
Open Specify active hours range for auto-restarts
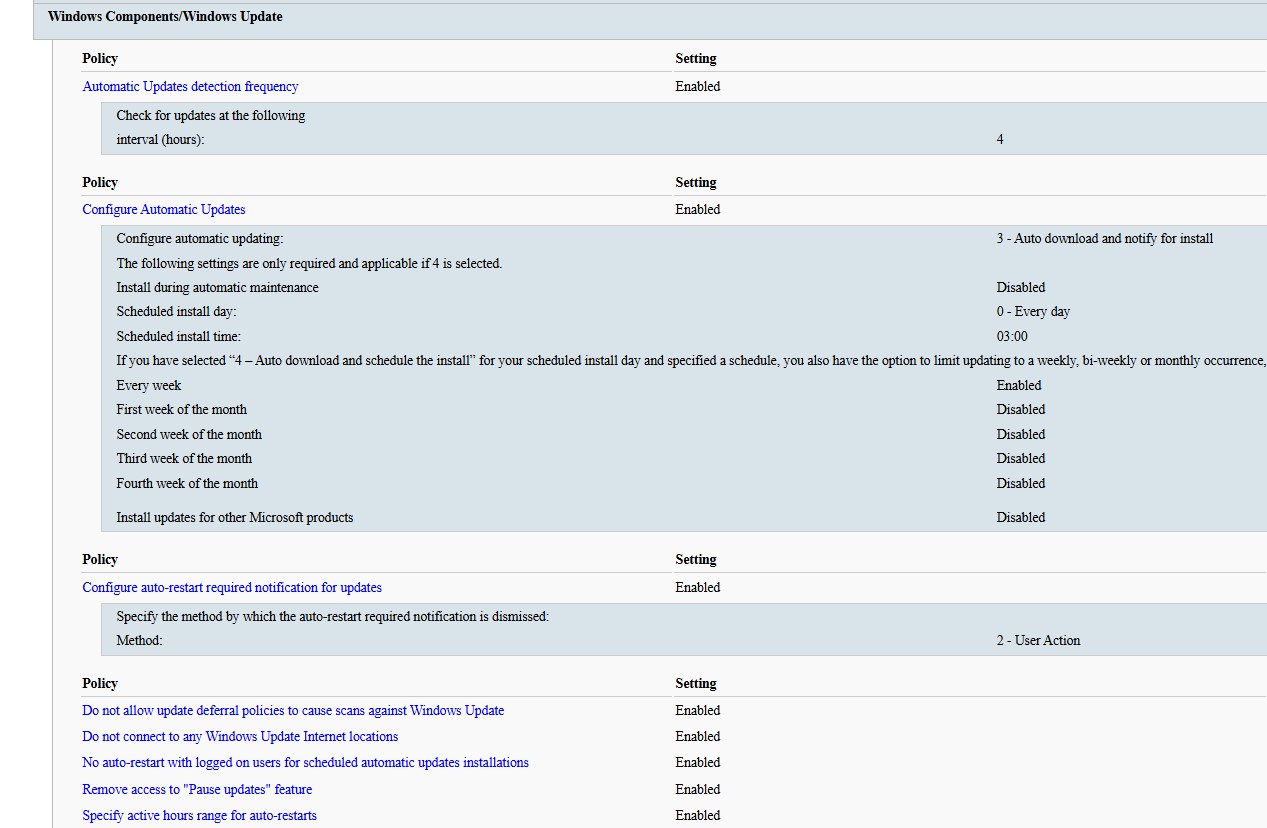point(199,816)
